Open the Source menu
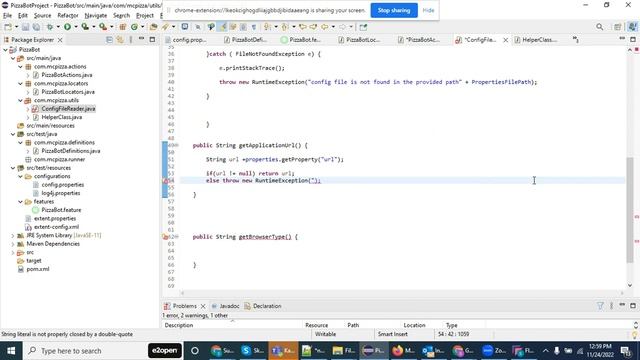 tap(42, 16)
